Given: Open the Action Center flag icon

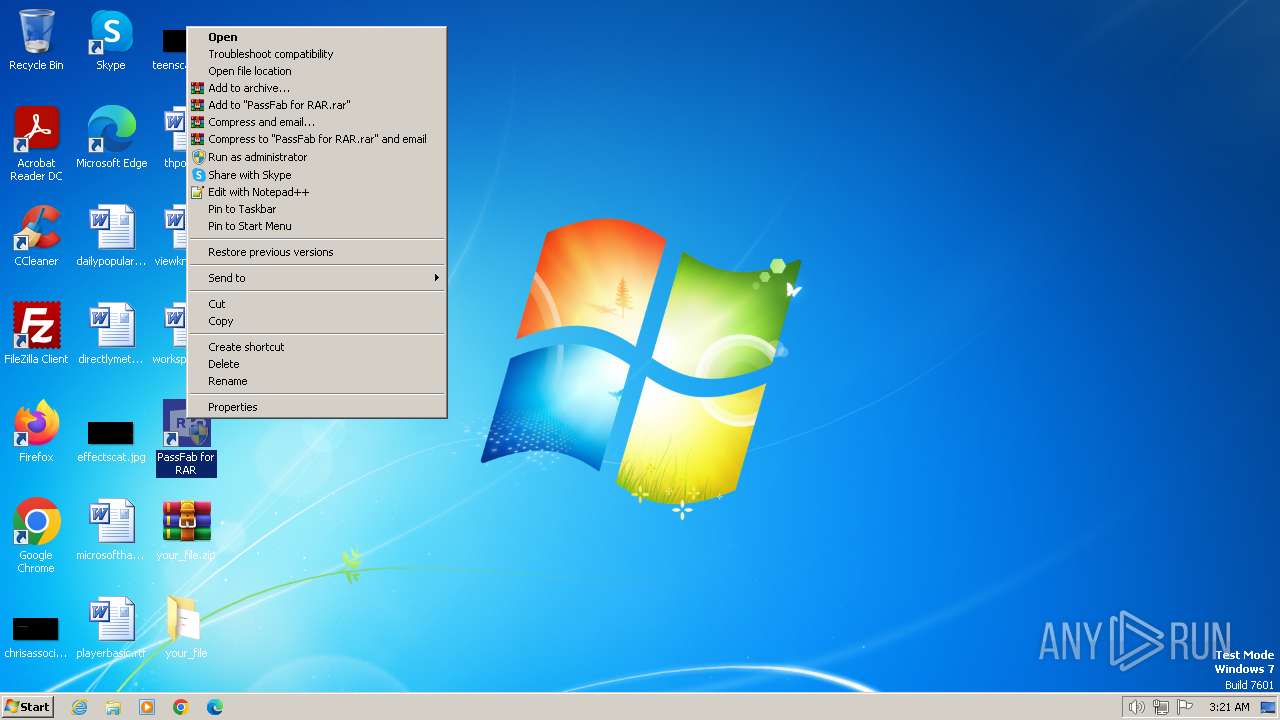Looking at the screenshot, I should click(1185, 707).
